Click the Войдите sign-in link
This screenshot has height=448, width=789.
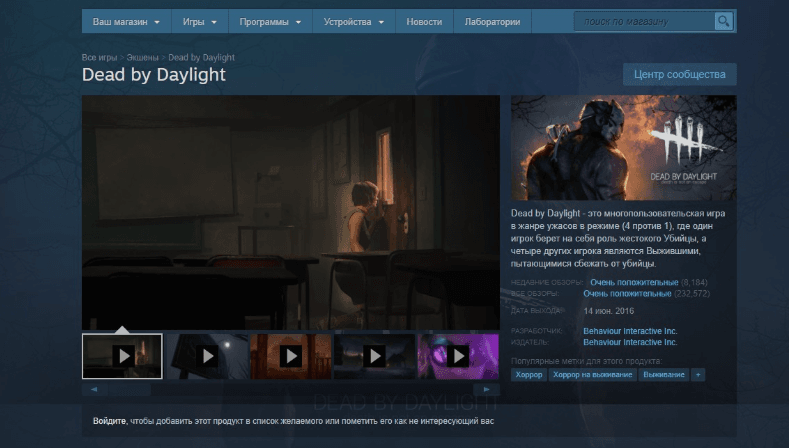click(x=109, y=421)
